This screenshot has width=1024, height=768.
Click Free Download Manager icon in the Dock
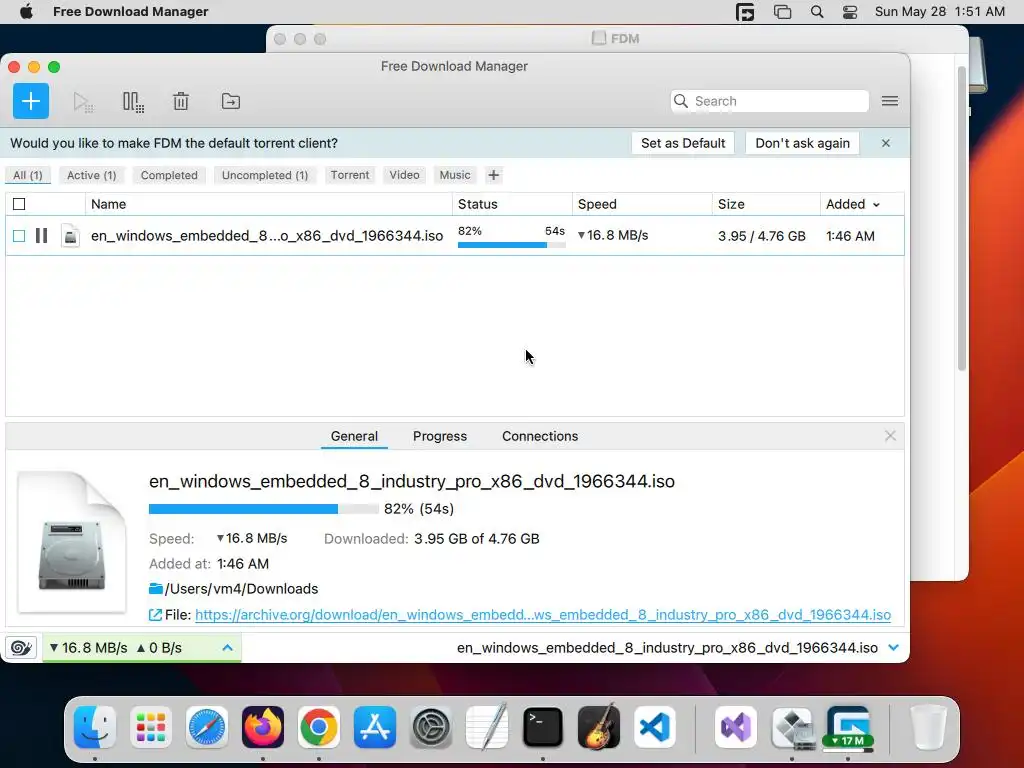click(848, 727)
